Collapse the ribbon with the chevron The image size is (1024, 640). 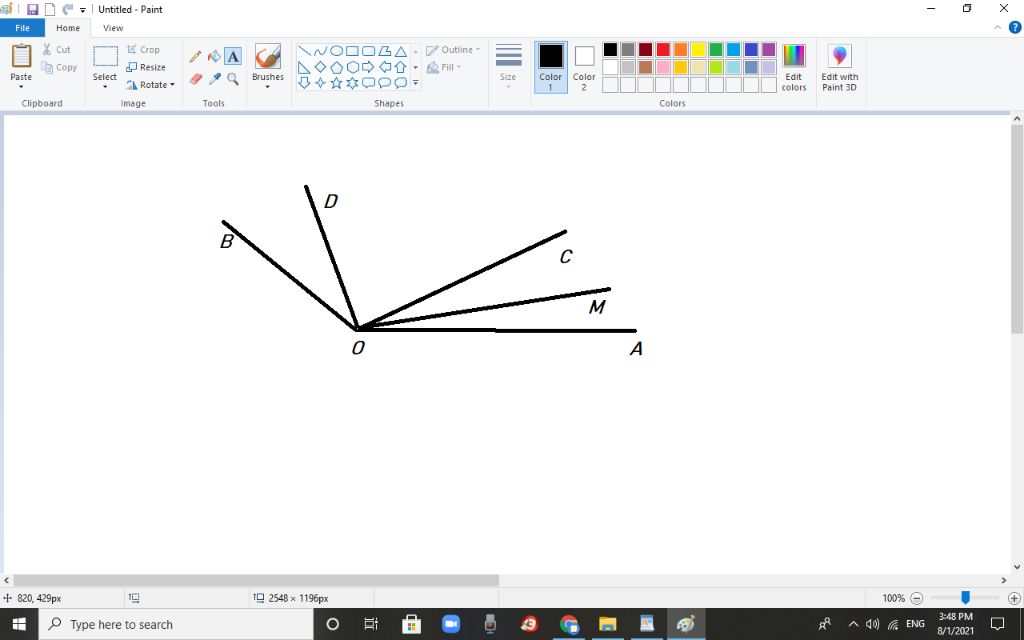coord(997,27)
